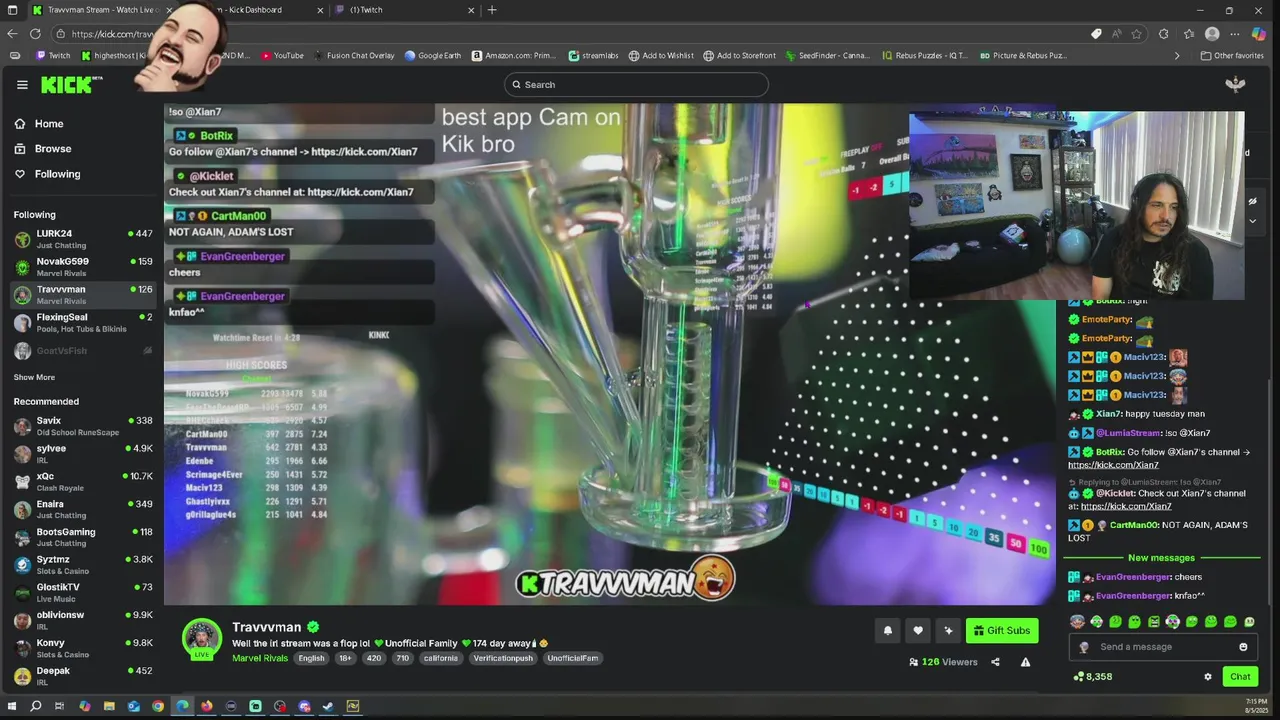Screen dimensions: 1280x720
Task: Toggle the notification bell for Travvvman
Action: [x=887, y=630]
